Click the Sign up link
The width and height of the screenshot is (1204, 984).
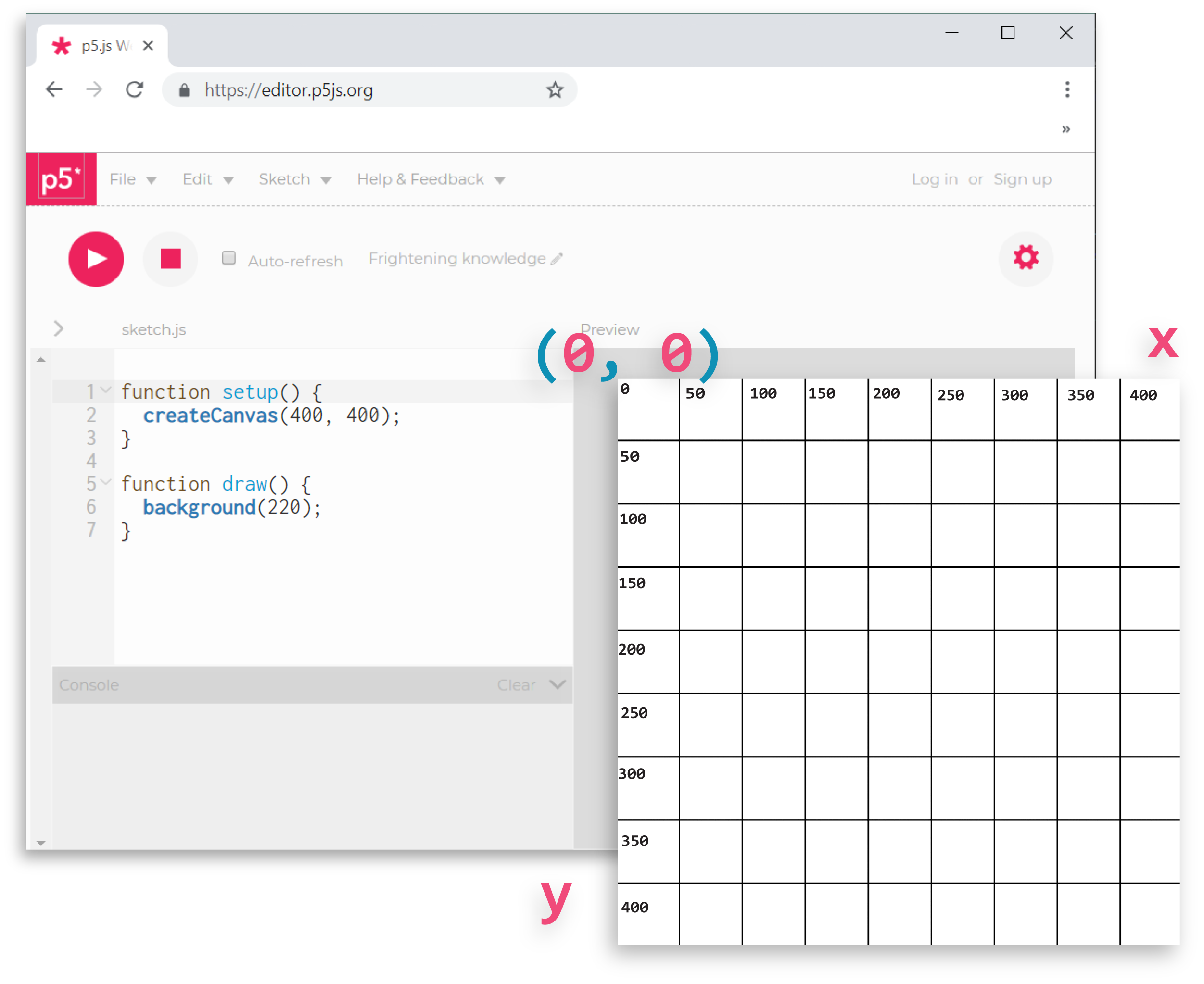1024,179
